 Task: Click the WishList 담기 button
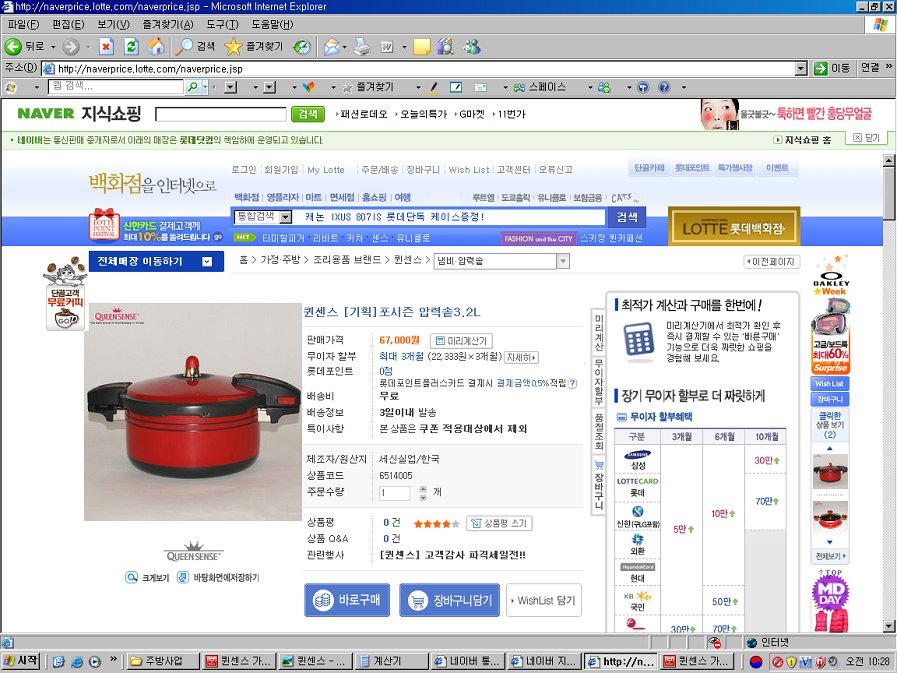[x=543, y=600]
